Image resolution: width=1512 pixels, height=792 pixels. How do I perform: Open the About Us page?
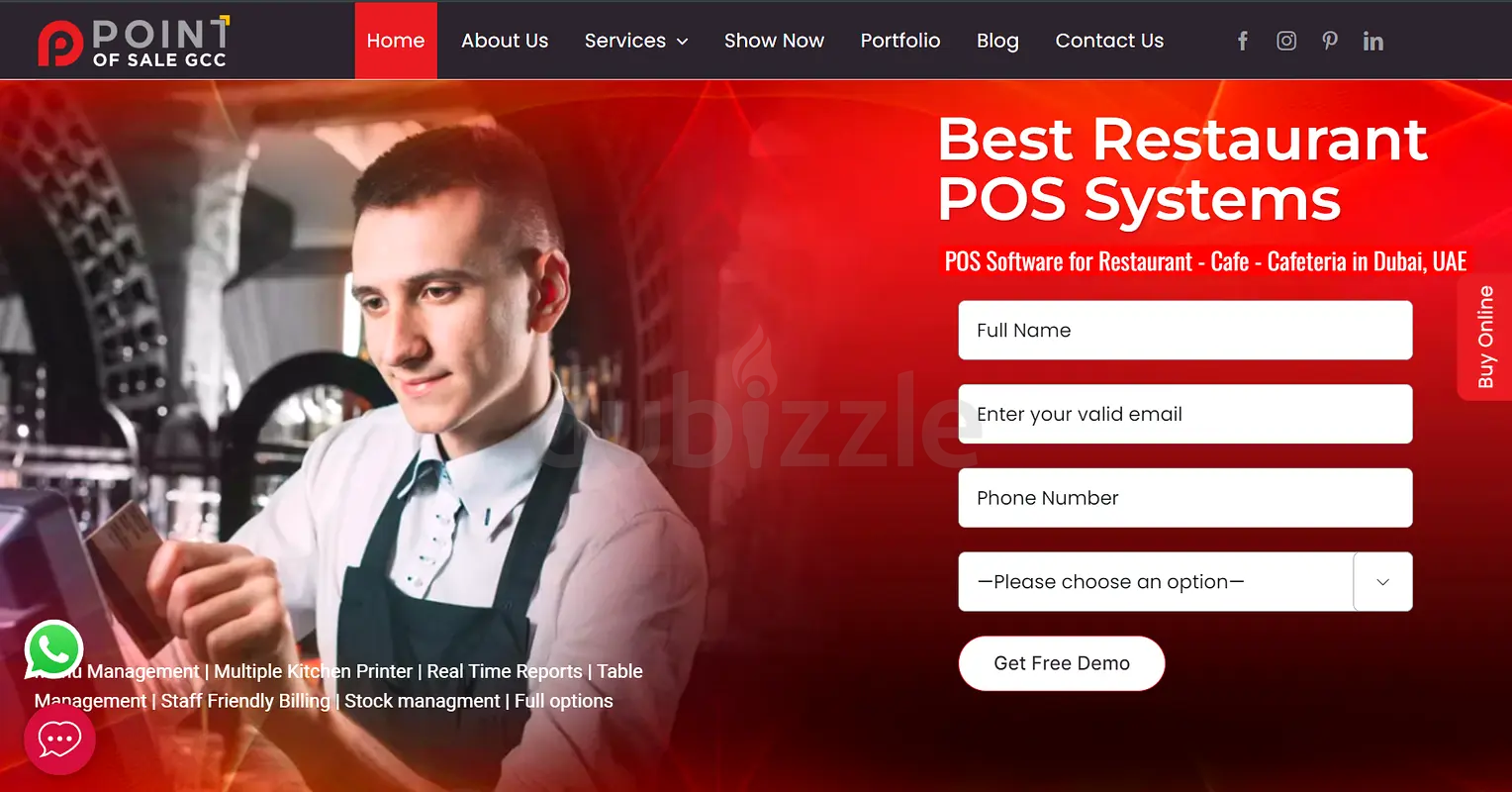coord(504,41)
